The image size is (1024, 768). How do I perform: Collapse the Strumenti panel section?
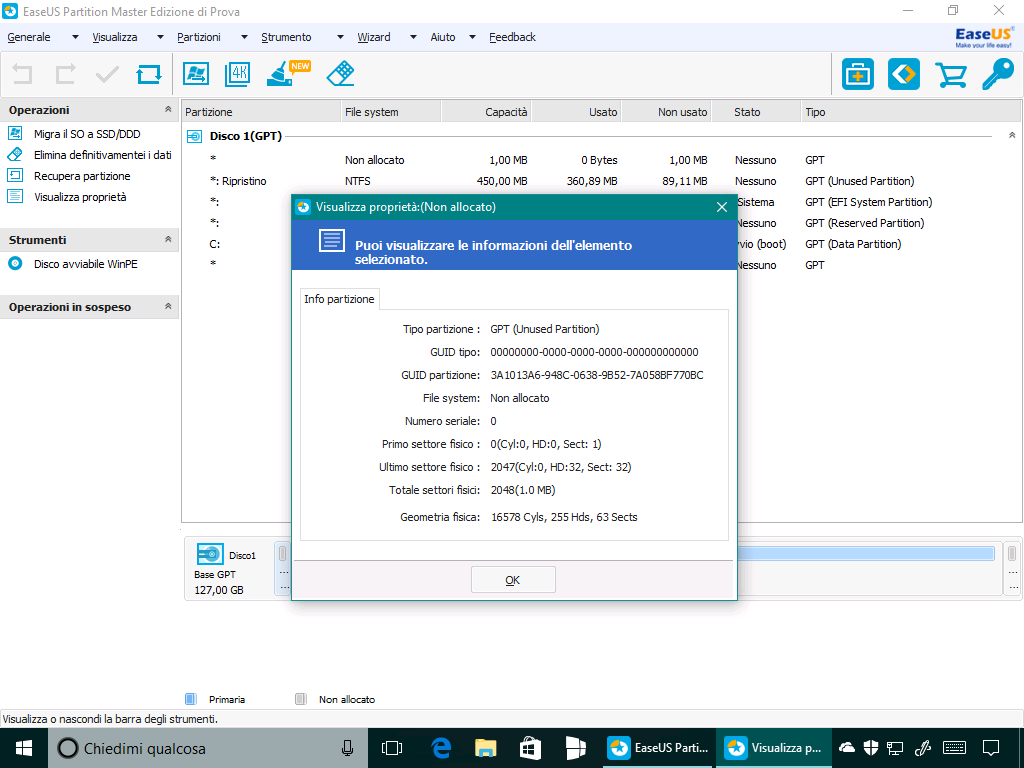click(x=168, y=240)
